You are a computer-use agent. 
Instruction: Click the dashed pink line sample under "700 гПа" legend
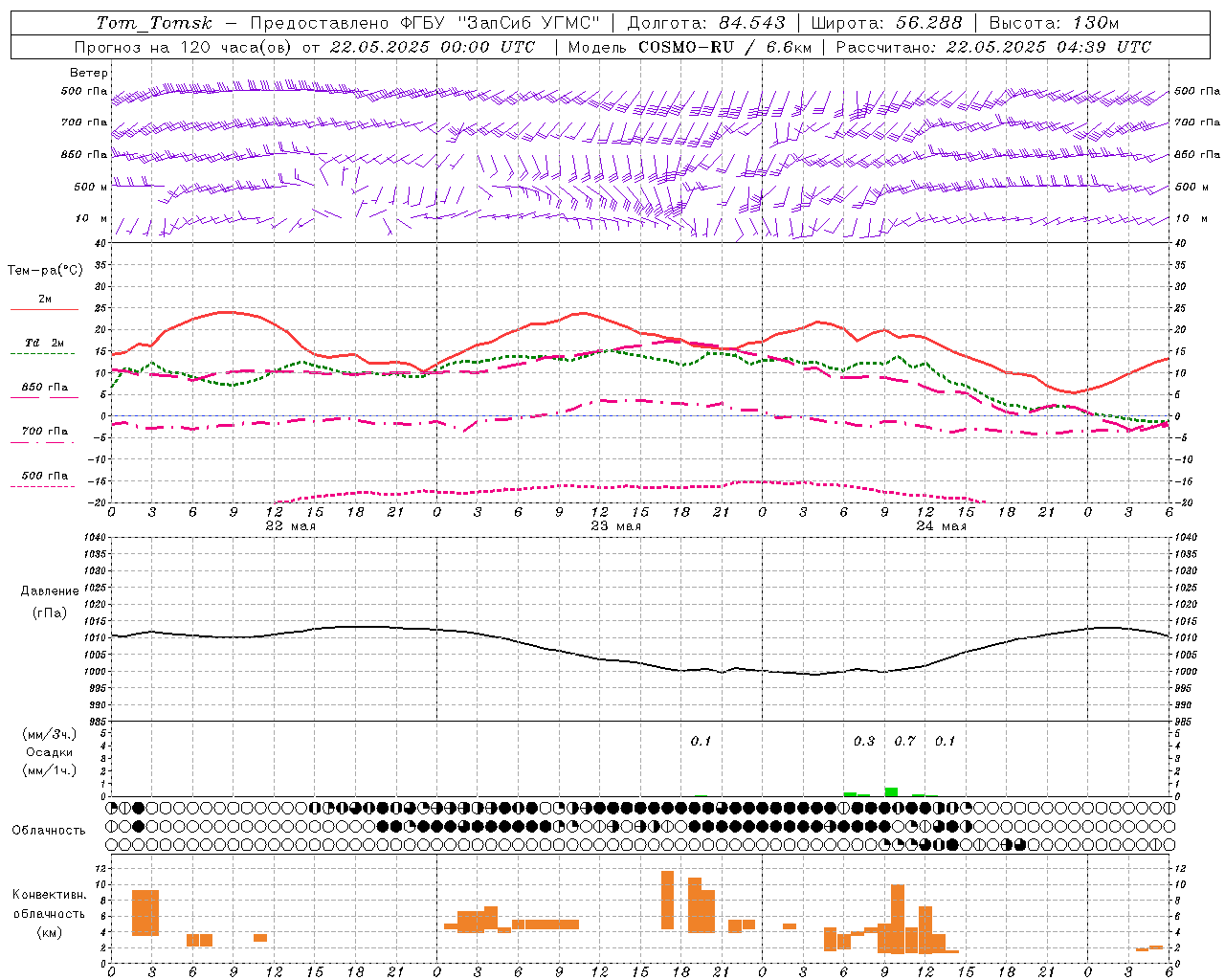click(x=44, y=442)
